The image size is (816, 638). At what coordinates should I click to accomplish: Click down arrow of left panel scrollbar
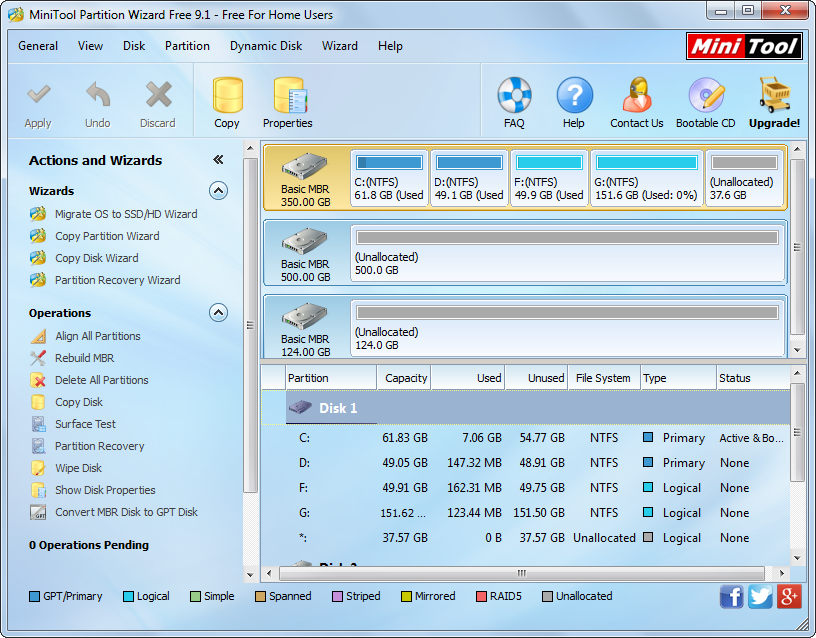250,575
